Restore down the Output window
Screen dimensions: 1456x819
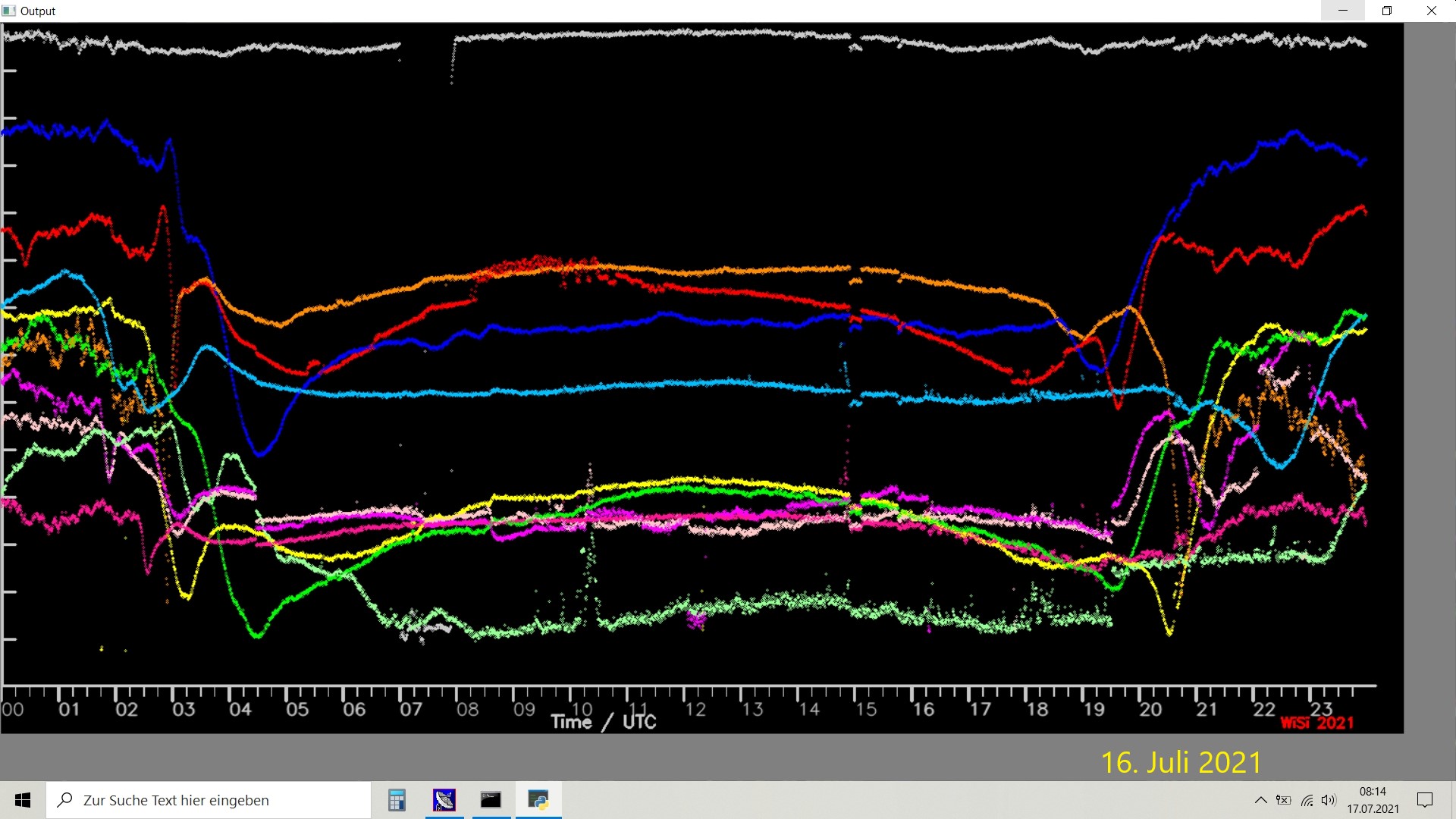click(x=1387, y=11)
